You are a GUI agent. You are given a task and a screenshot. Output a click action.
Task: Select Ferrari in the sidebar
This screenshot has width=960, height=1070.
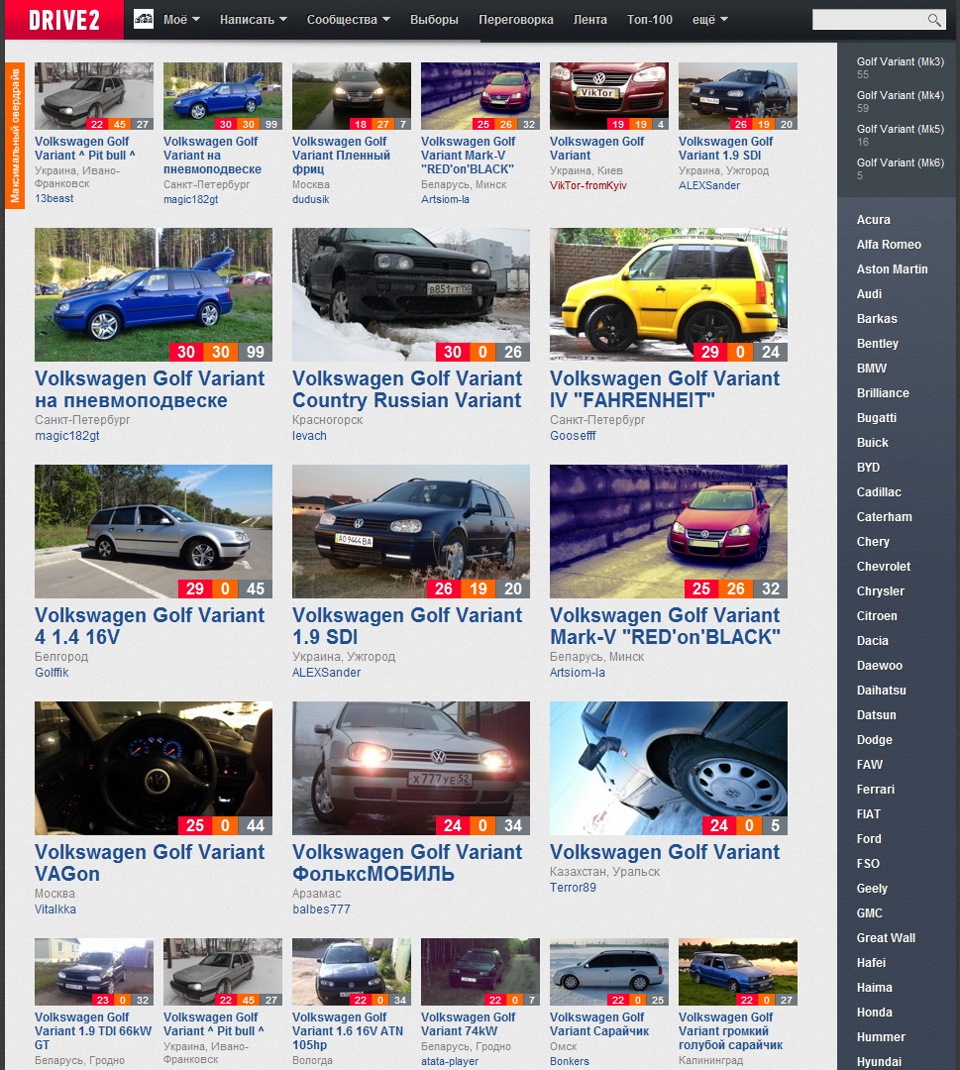pyautogui.click(x=875, y=789)
